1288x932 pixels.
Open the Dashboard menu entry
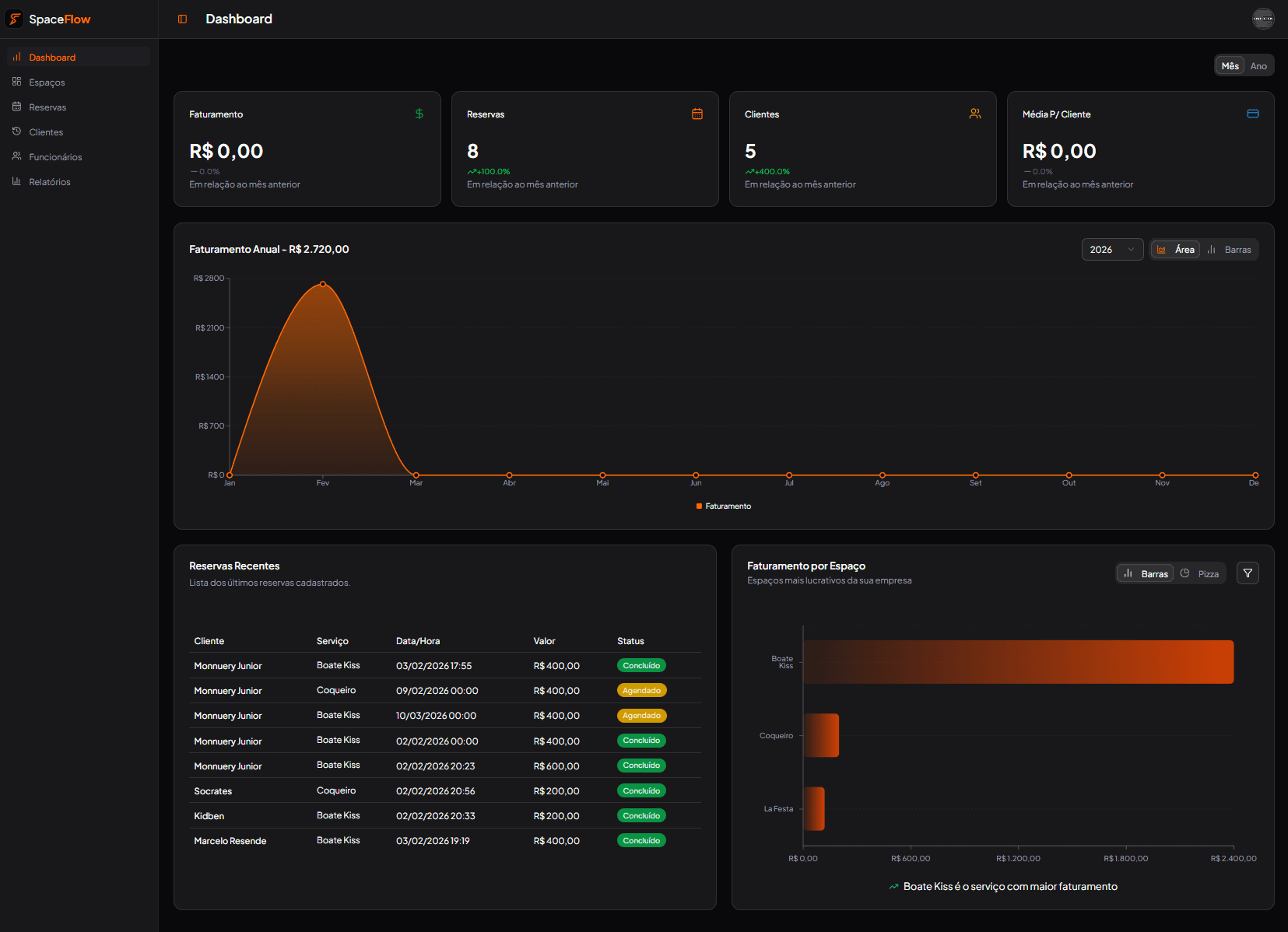tap(53, 57)
